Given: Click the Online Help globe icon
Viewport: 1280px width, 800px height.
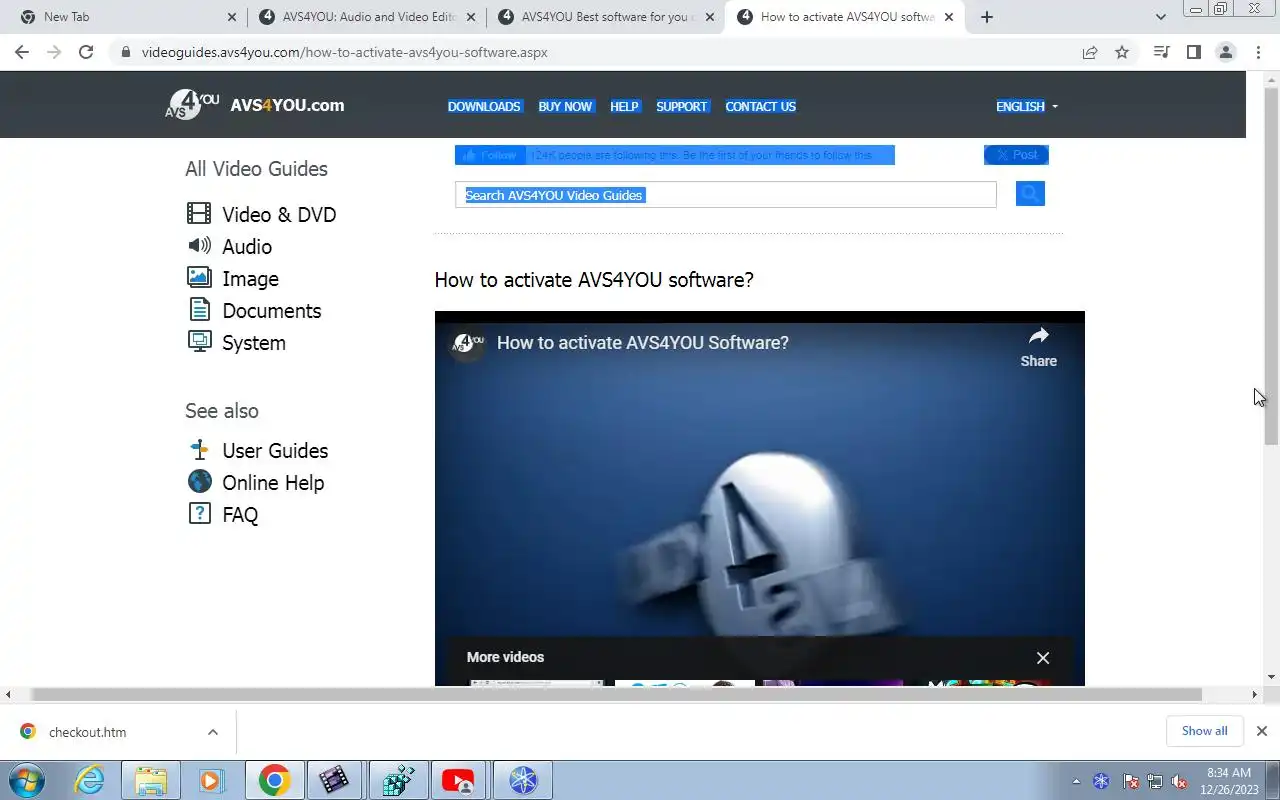Looking at the screenshot, I should pyautogui.click(x=199, y=481).
